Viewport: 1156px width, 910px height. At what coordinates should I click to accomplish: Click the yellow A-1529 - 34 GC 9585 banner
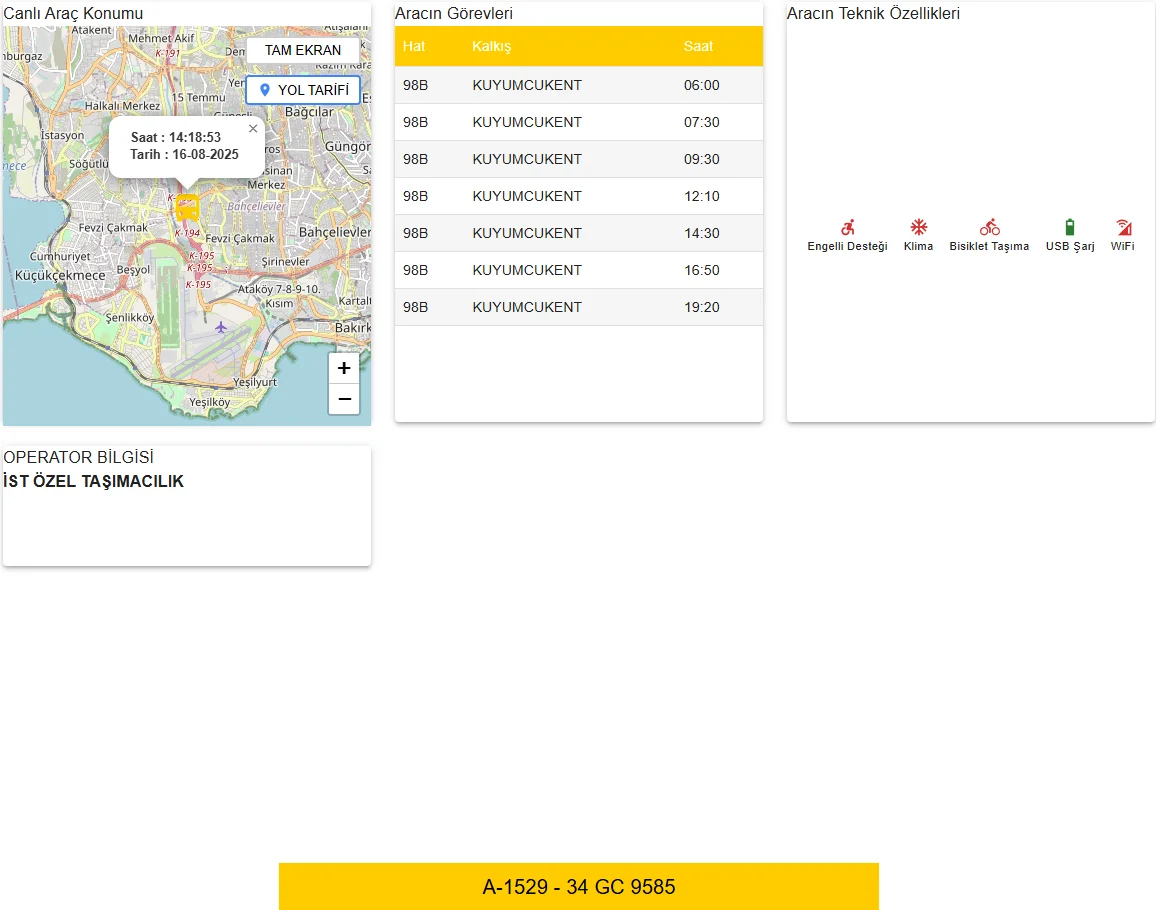pyautogui.click(x=578, y=887)
